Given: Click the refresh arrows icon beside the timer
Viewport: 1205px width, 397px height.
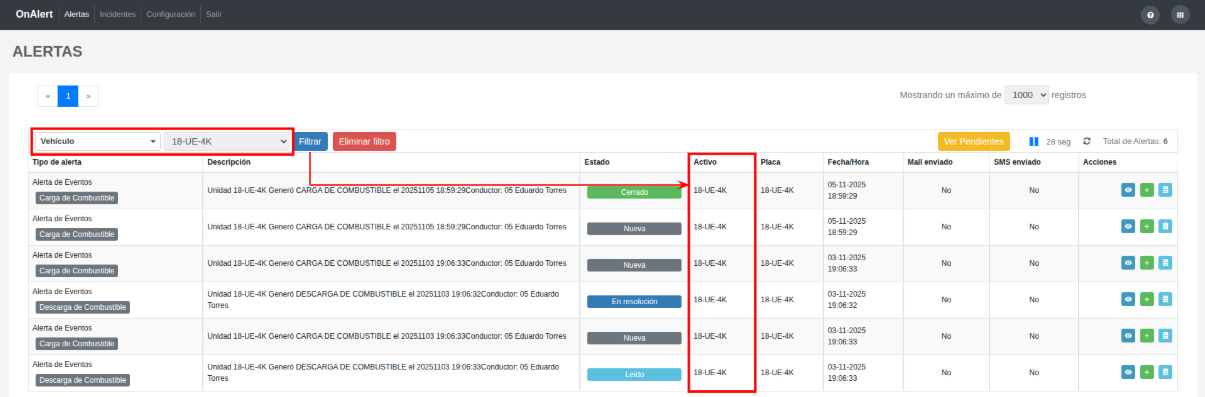Looking at the screenshot, I should pos(1087,142).
